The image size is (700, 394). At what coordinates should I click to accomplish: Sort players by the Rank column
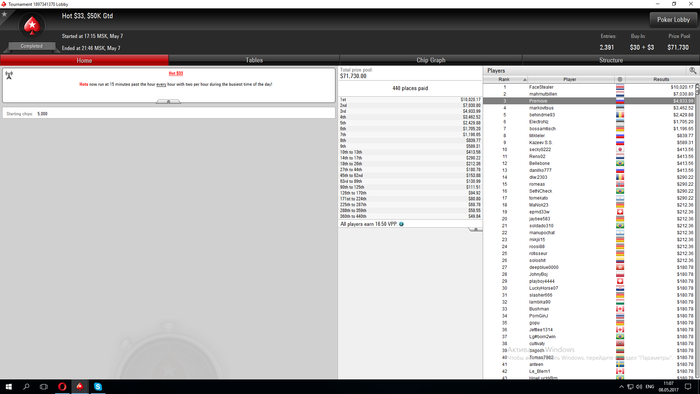coord(505,79)
